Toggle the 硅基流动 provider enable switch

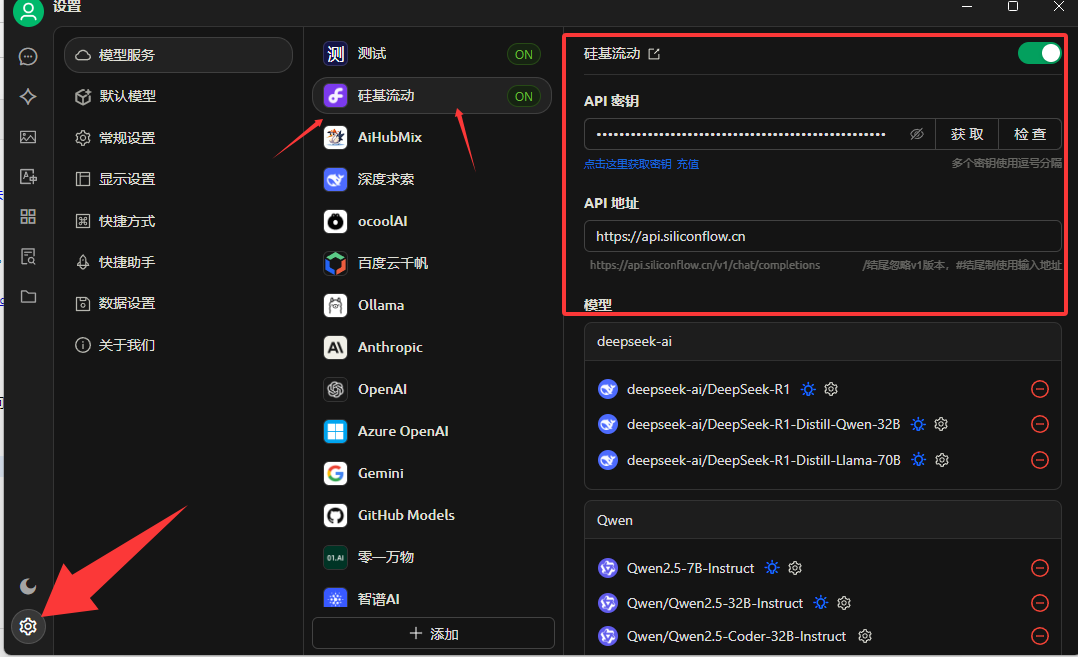[x=1040, y=53]
